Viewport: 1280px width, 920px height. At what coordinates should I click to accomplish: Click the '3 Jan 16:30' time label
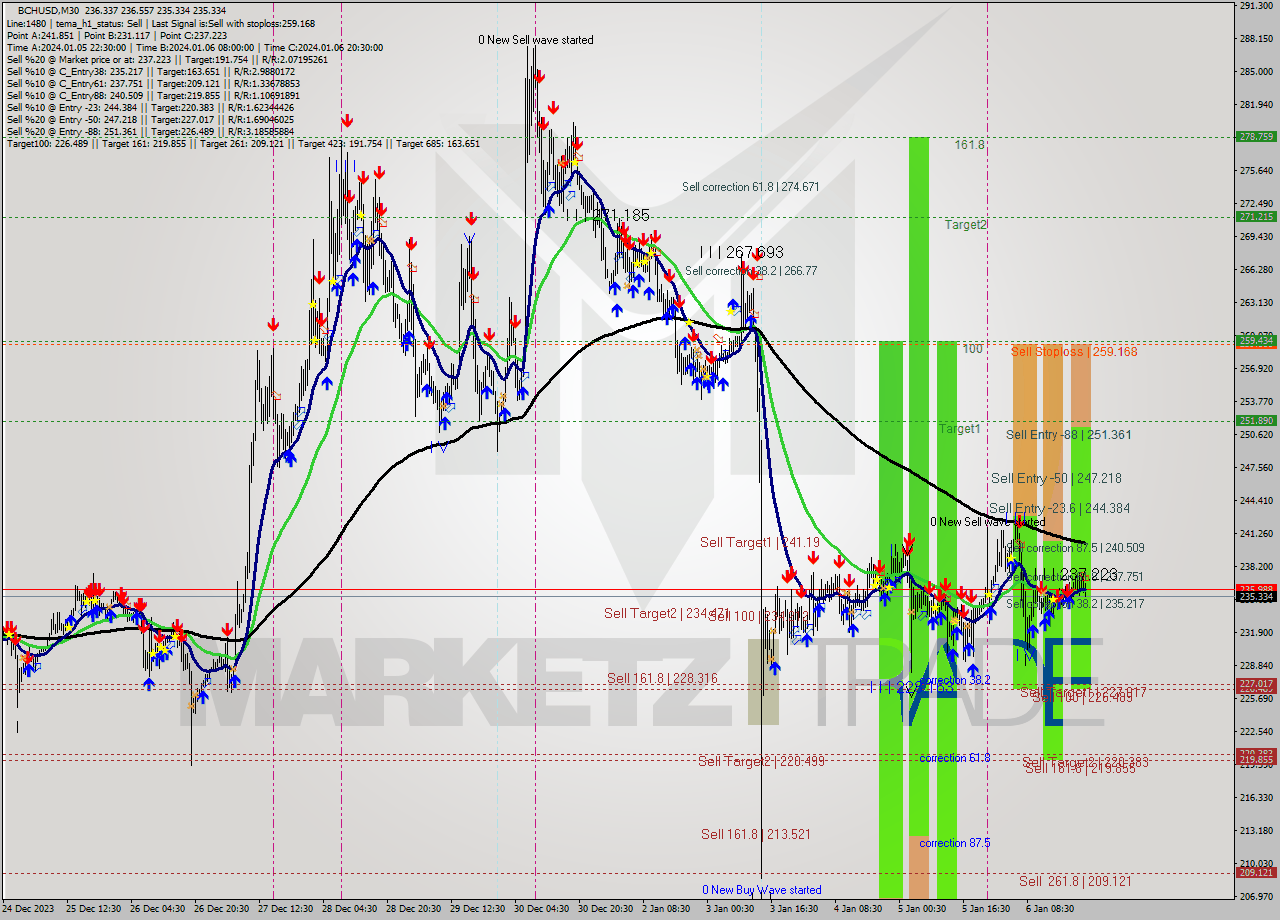[x=795, y=909]
